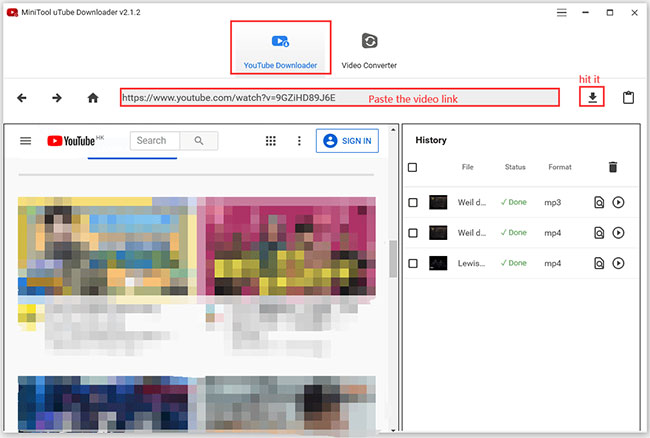Locate the Weil d... mp4 file in folder

click(599, 233)
